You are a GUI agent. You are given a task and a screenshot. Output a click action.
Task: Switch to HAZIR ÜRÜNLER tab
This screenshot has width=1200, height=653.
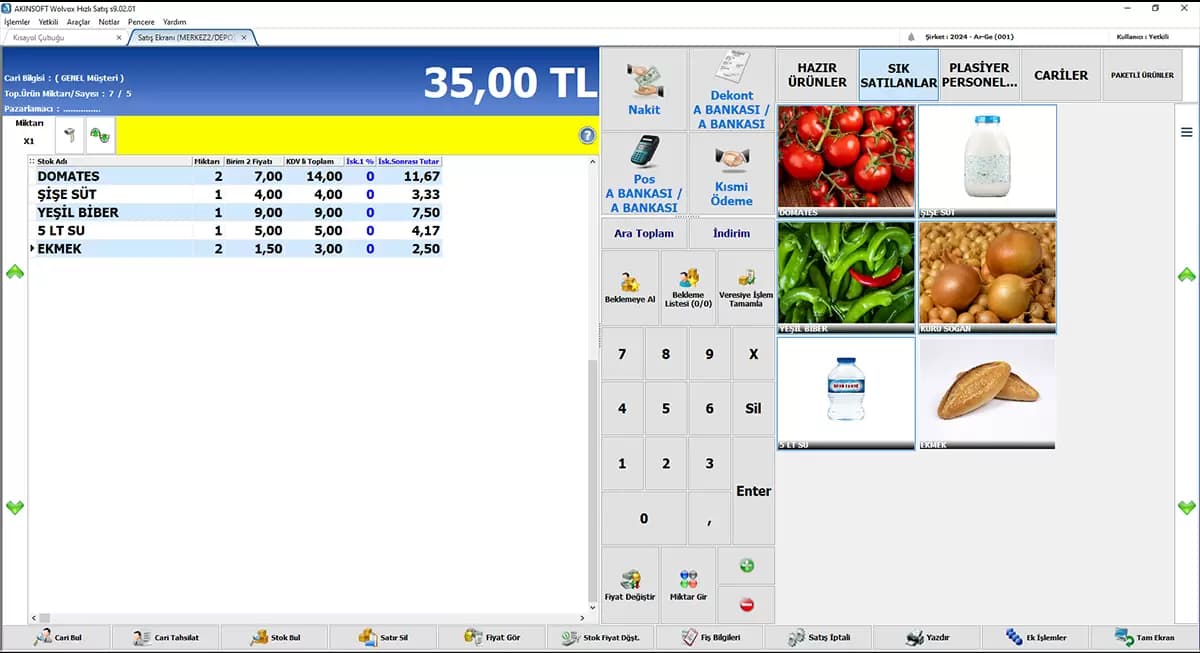pyautogui.click(x=816, y=75)
